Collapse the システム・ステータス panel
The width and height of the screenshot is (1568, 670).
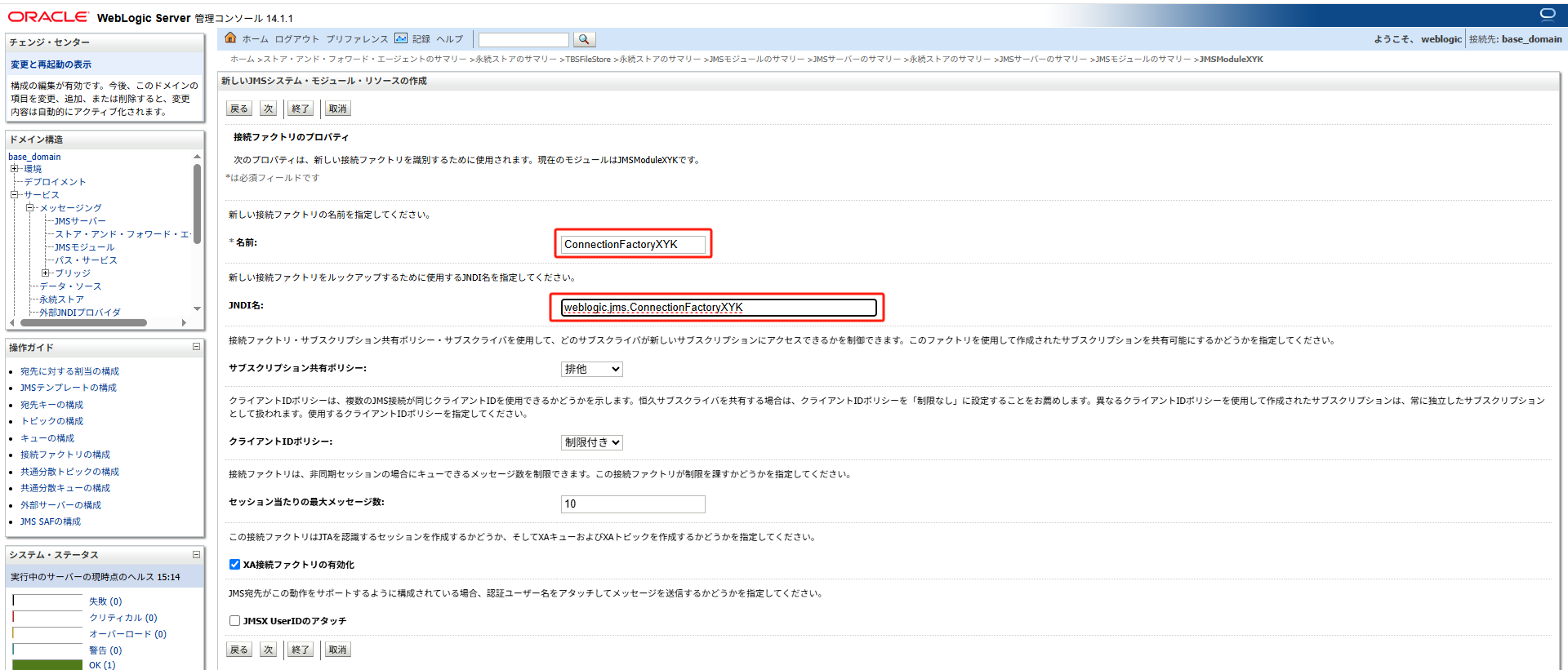(x=196, y=554)
